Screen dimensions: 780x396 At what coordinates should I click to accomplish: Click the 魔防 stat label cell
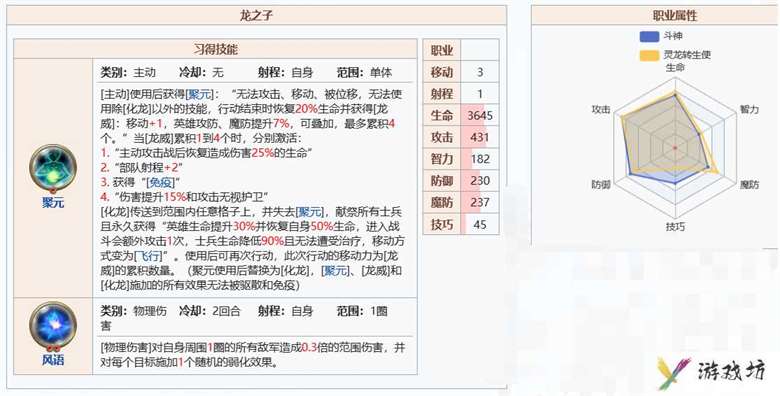point(442,202)
